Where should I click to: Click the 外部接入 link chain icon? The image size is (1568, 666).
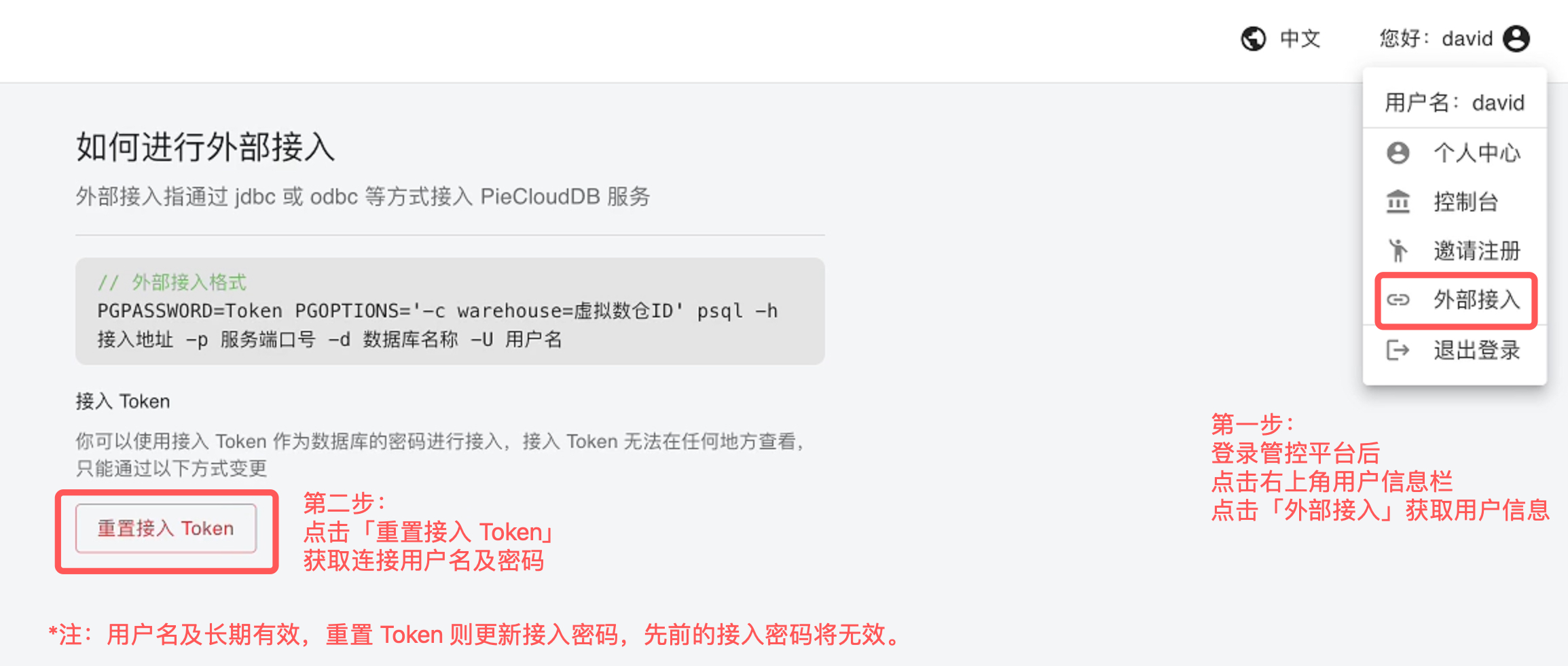pyautogui.click(x=1398, y=300)
